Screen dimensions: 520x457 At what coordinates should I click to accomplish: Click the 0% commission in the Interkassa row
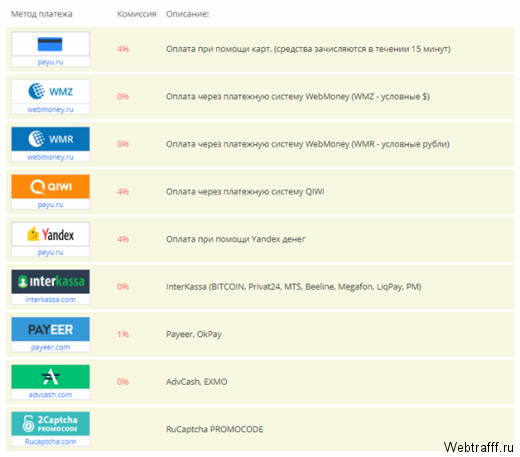(123, 287)
